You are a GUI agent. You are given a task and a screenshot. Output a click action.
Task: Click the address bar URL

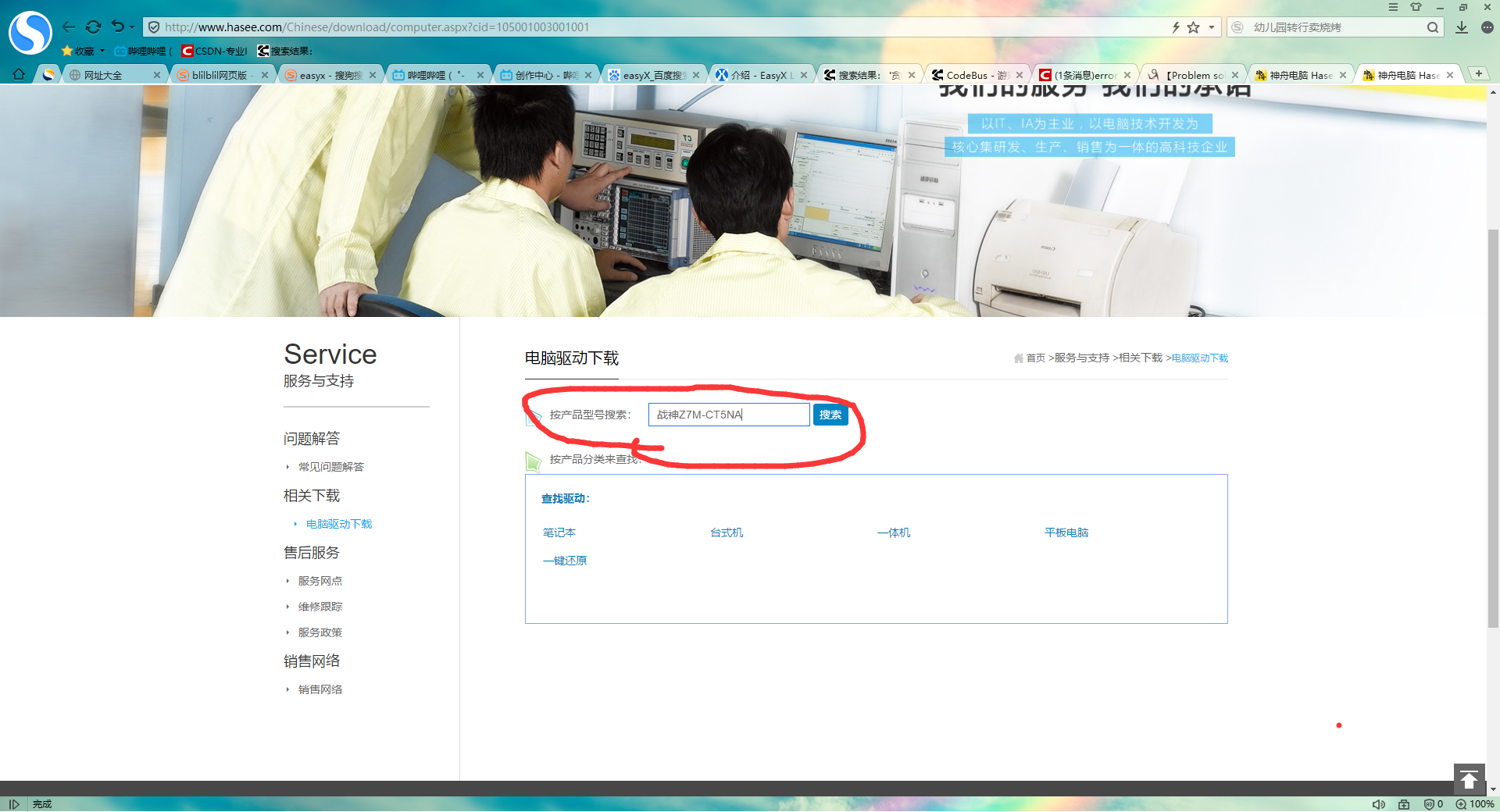tap(377, 27)
